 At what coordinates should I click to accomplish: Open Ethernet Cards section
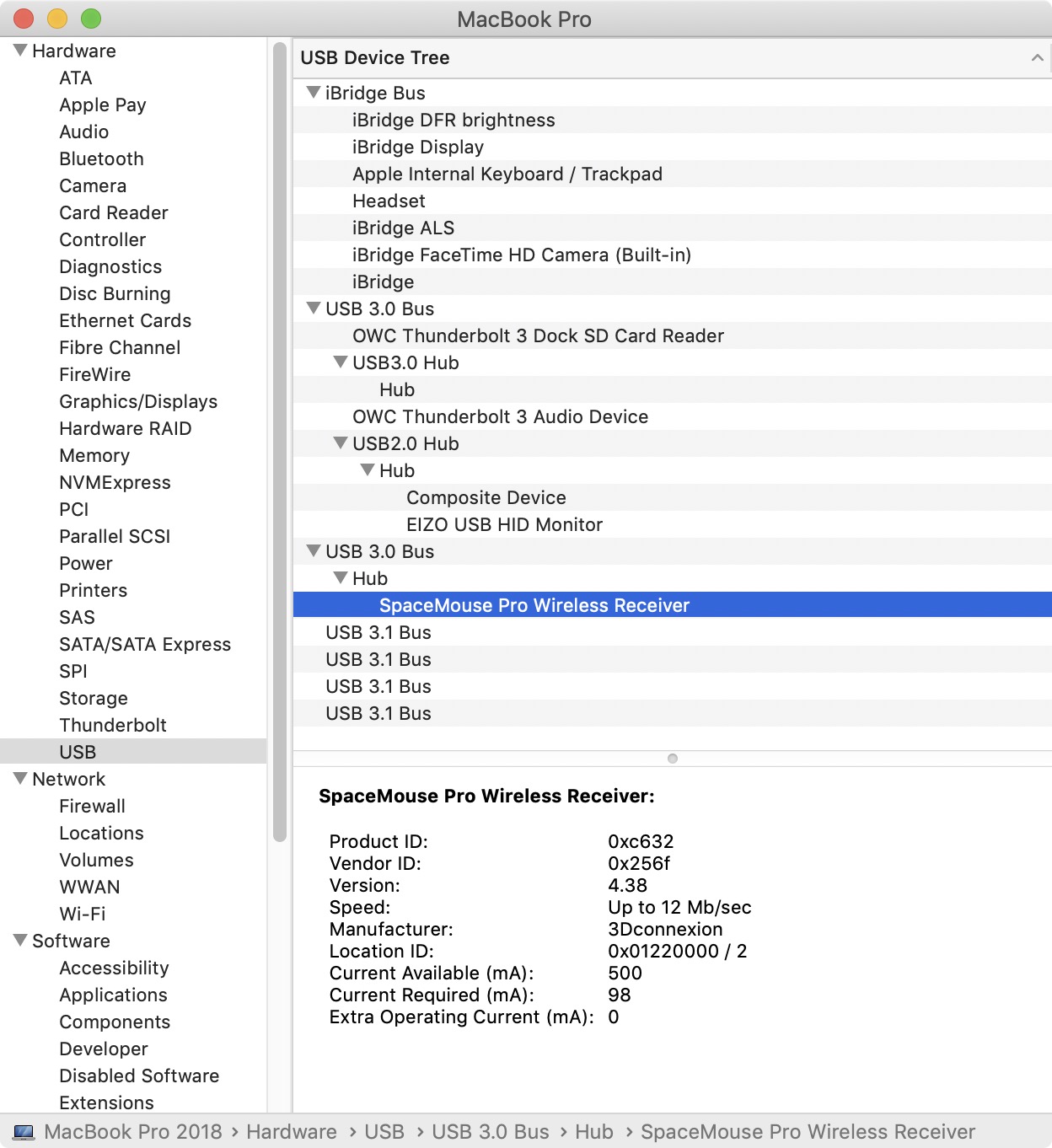(x=126, y=320)
